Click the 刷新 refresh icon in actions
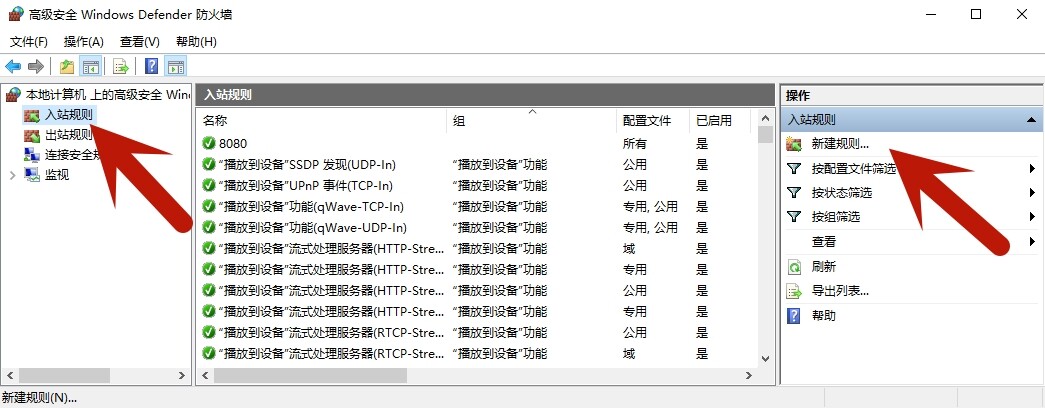 795,267
